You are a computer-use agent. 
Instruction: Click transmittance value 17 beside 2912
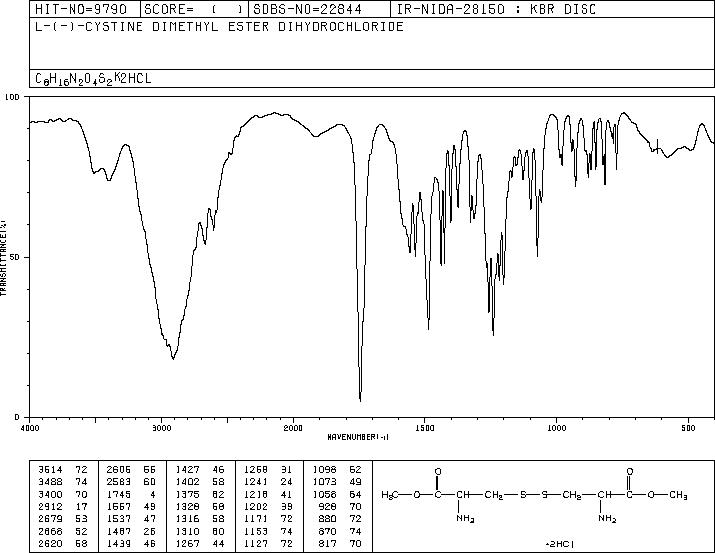[x=82, y=506]
